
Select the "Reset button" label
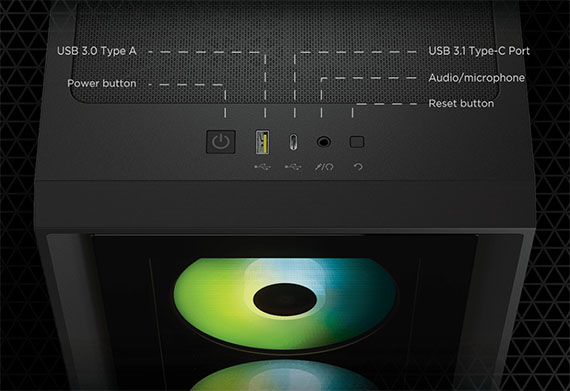tap(461, 104)
